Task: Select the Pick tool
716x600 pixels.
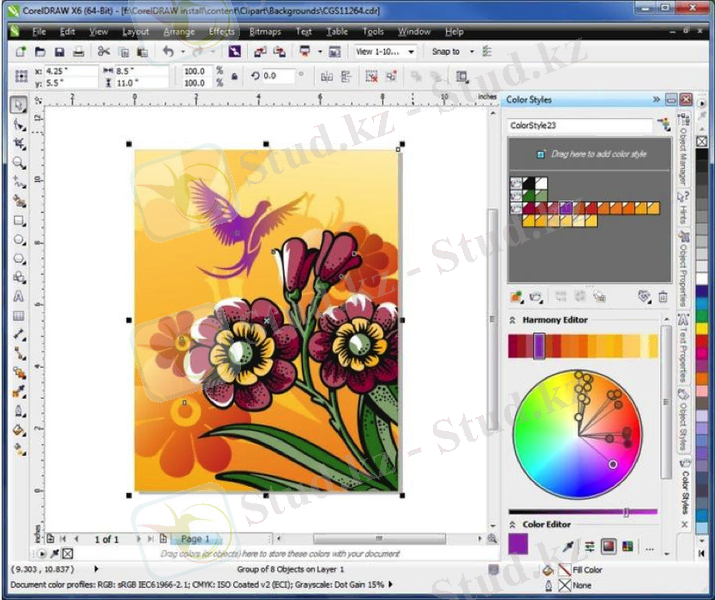Action: click(x=18, y=105)
